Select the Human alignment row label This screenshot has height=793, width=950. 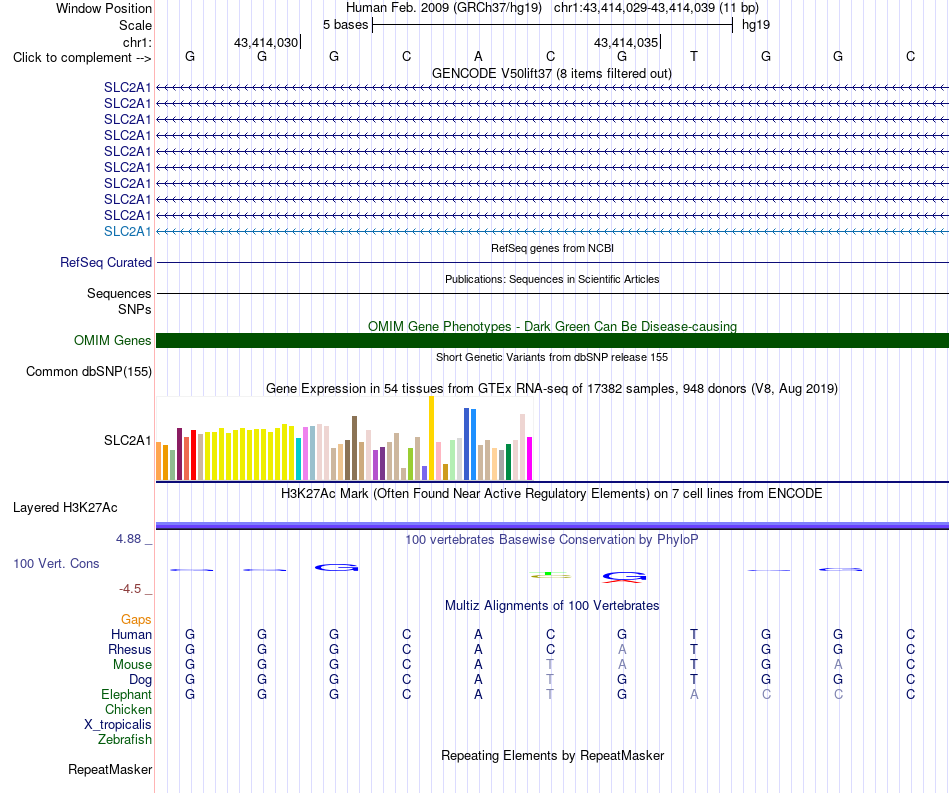[131, 634]
